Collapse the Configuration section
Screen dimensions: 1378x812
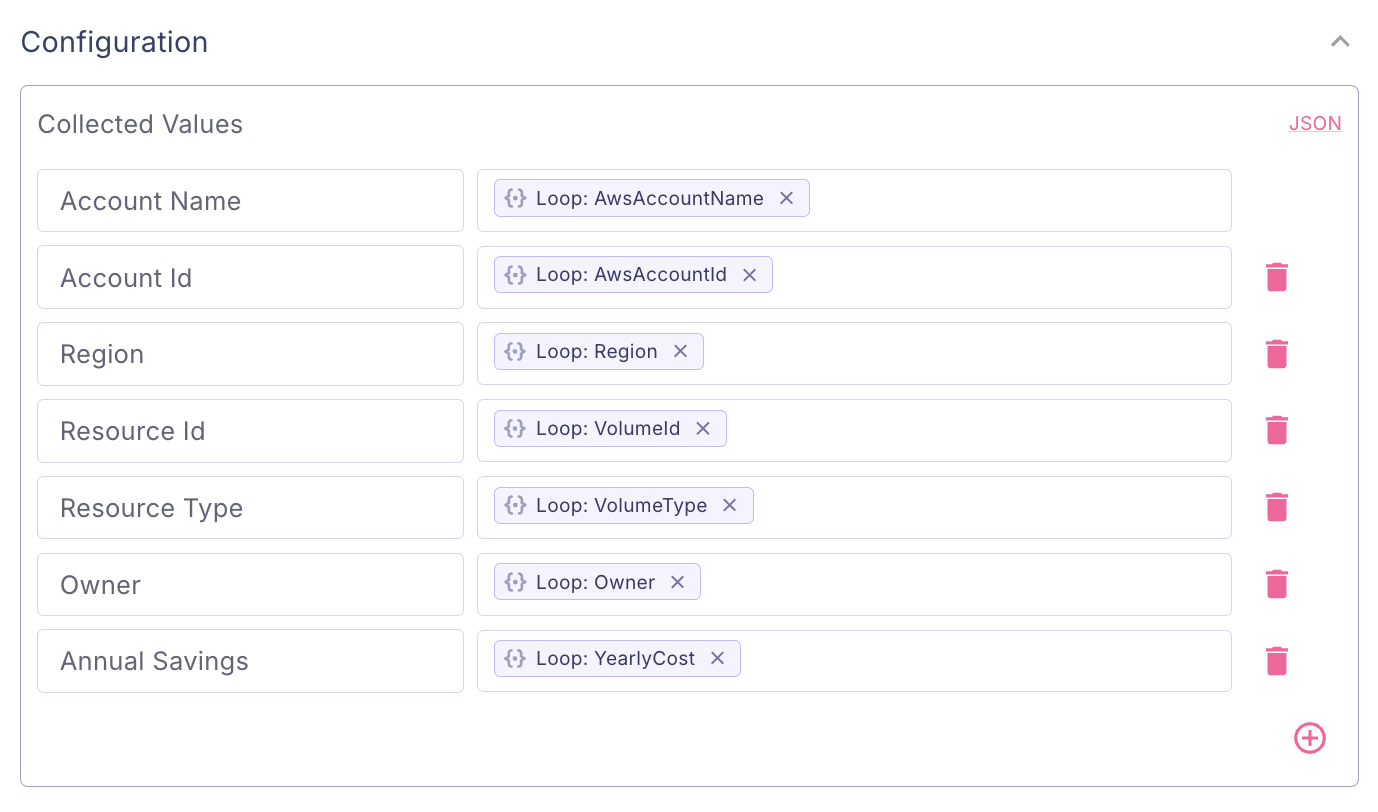point(1339,42)
